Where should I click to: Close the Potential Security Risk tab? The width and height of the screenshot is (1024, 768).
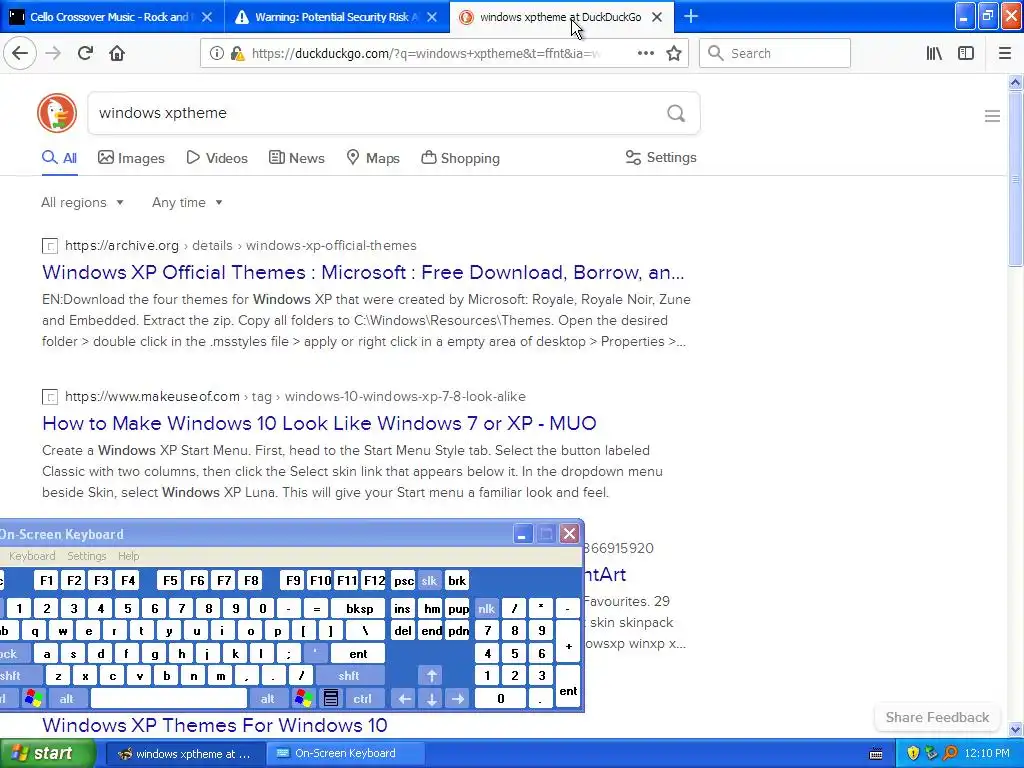pos(432,17)
